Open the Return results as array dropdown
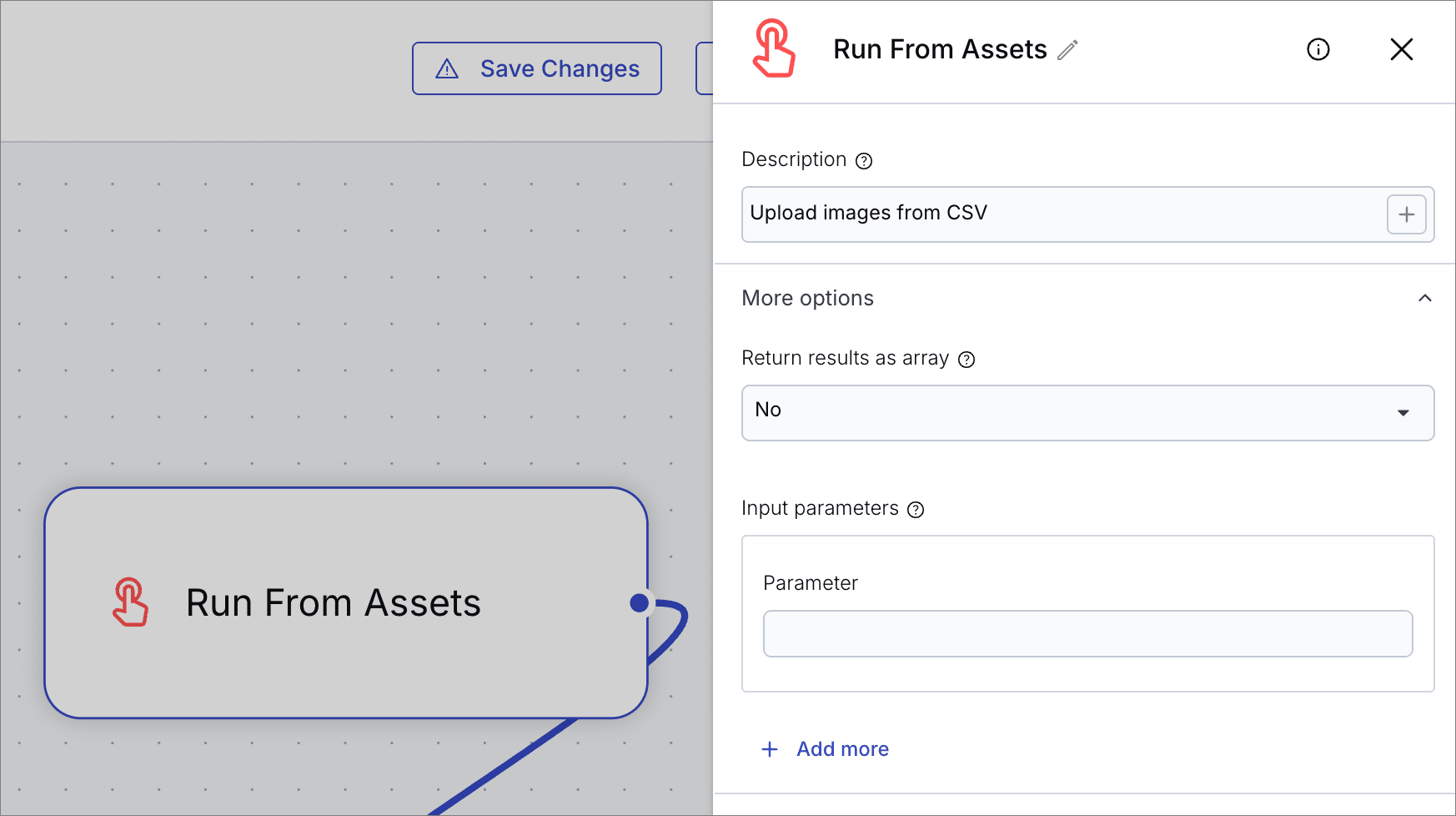This screenshot has height=816, width=1456. (x=1087, y=412)
